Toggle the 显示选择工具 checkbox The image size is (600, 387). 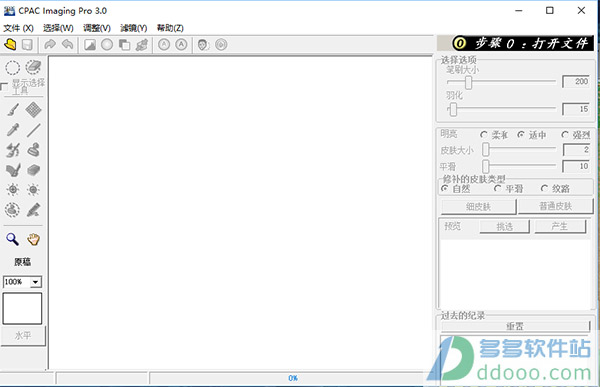(x=4, y=87)
